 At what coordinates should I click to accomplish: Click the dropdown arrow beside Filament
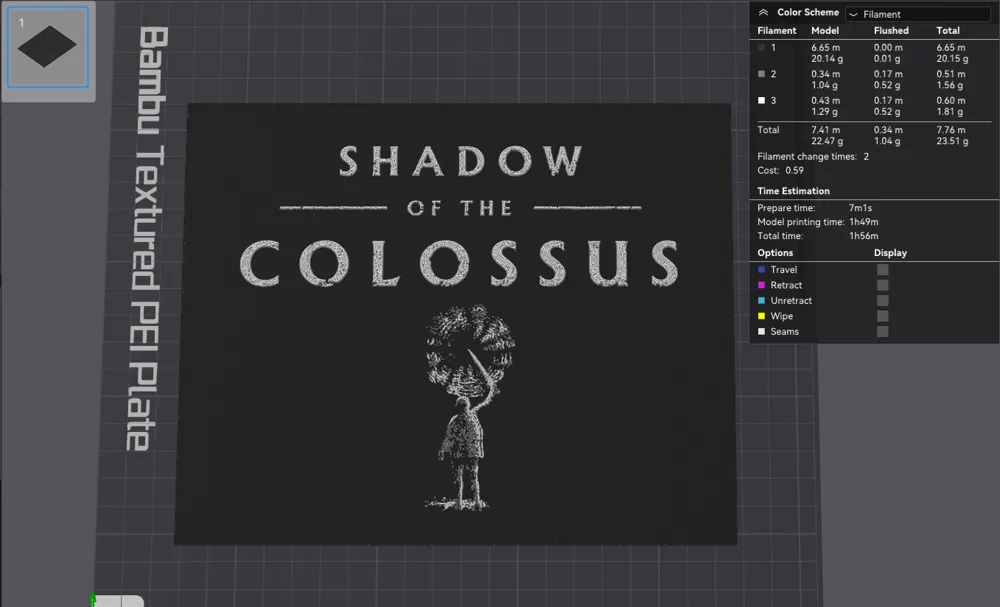click(853, 14)
